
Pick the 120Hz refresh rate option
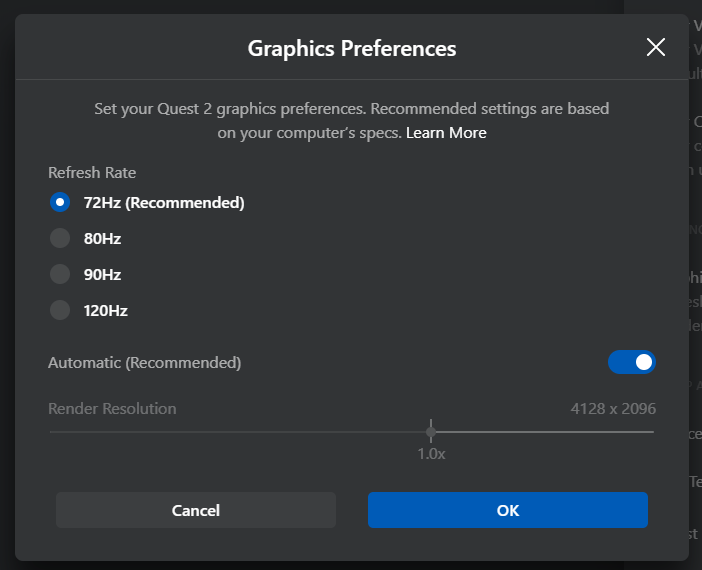[60, 310]
